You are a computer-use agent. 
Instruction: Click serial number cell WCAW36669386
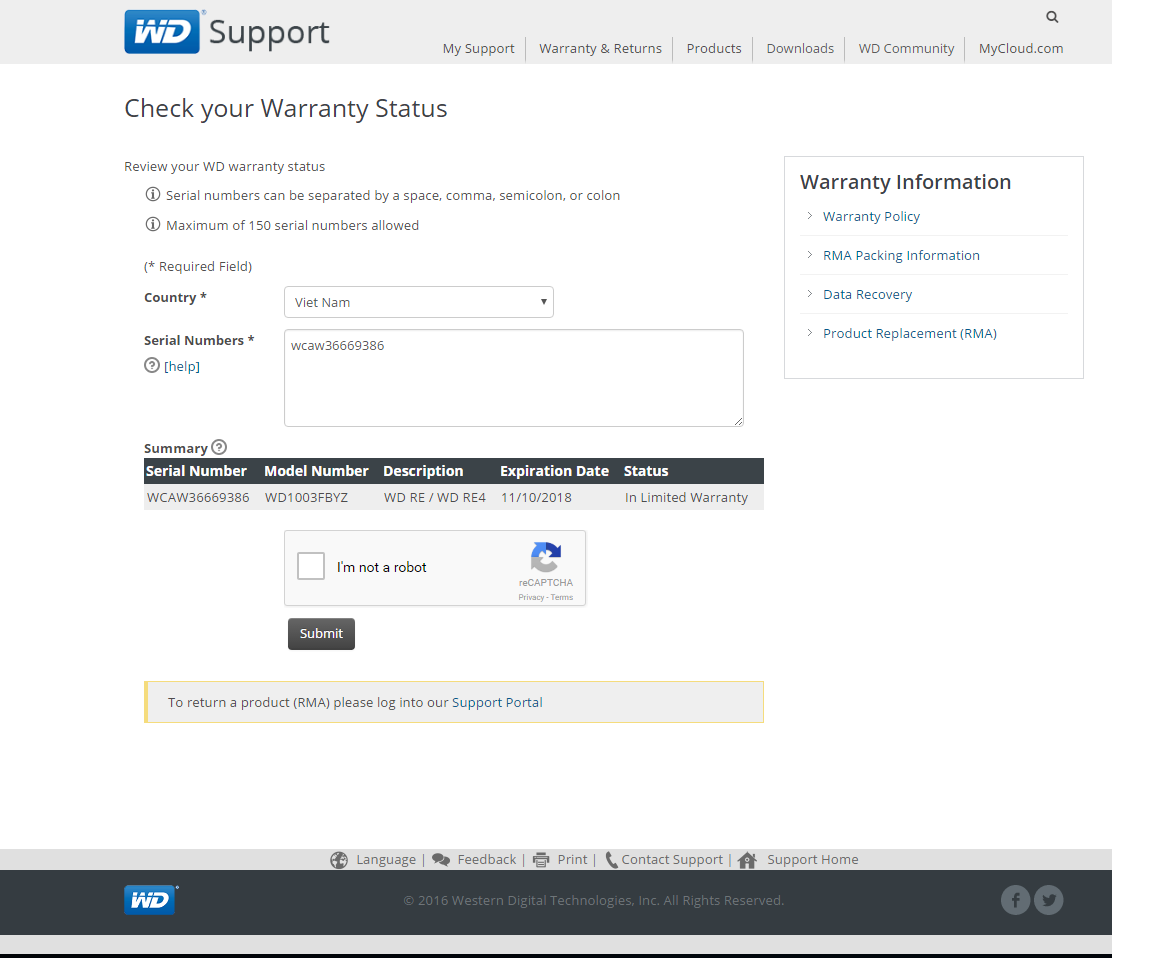198,497
